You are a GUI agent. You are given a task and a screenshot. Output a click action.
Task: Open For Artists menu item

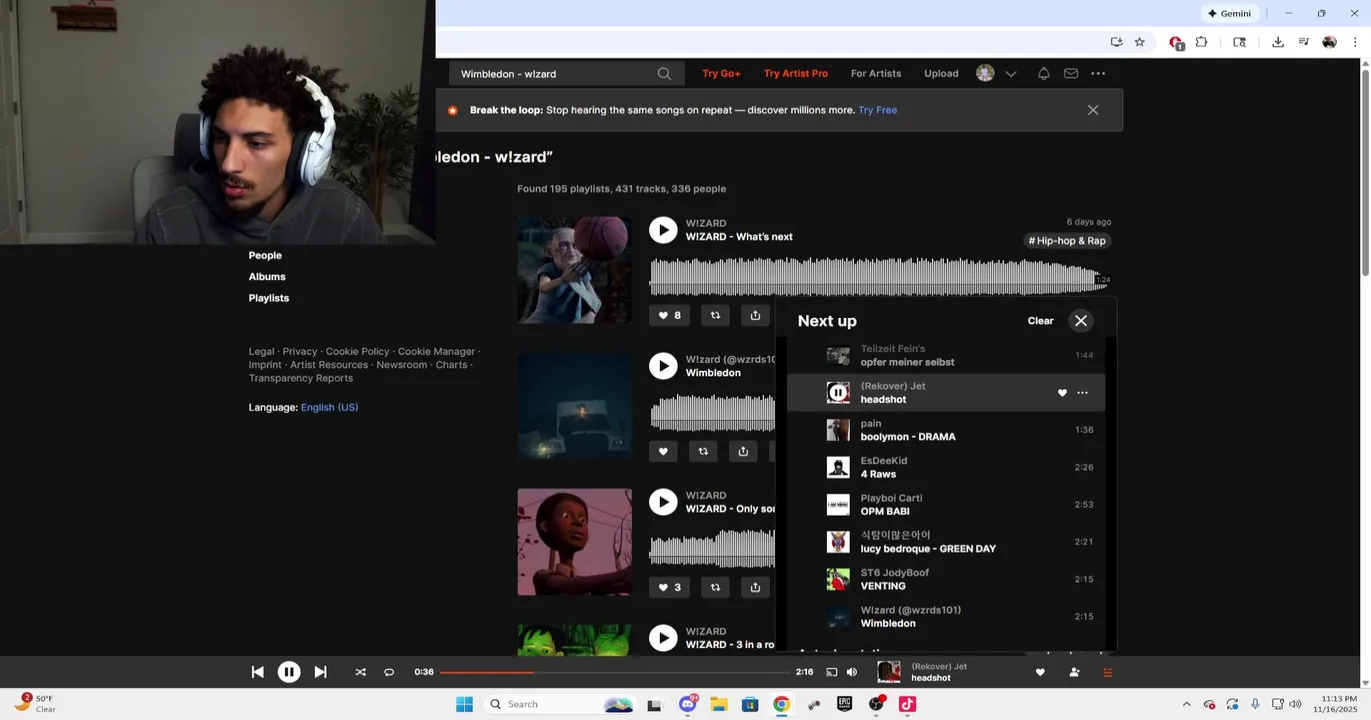[876, 74]
